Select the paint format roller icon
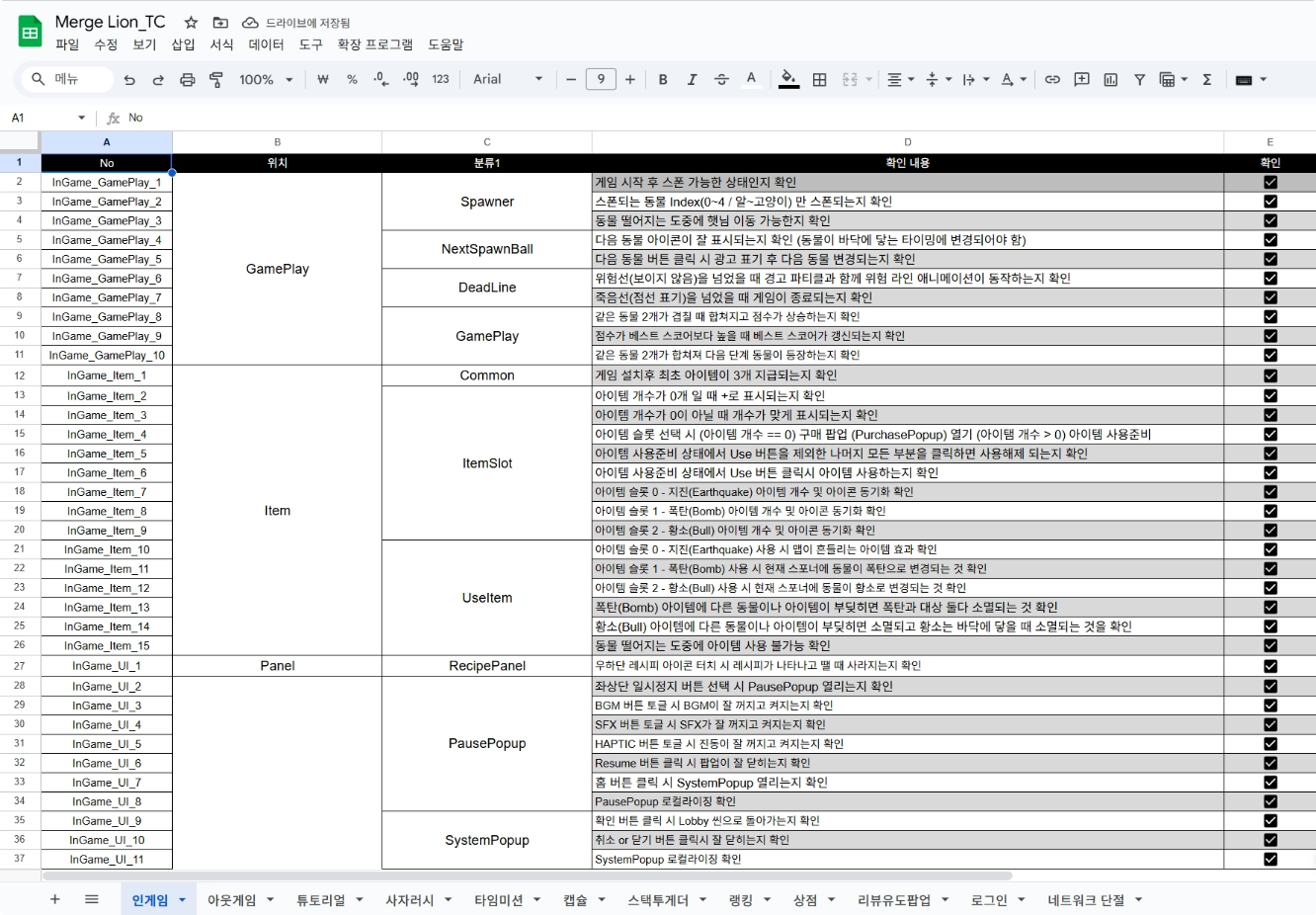 [x=216, y=79]
